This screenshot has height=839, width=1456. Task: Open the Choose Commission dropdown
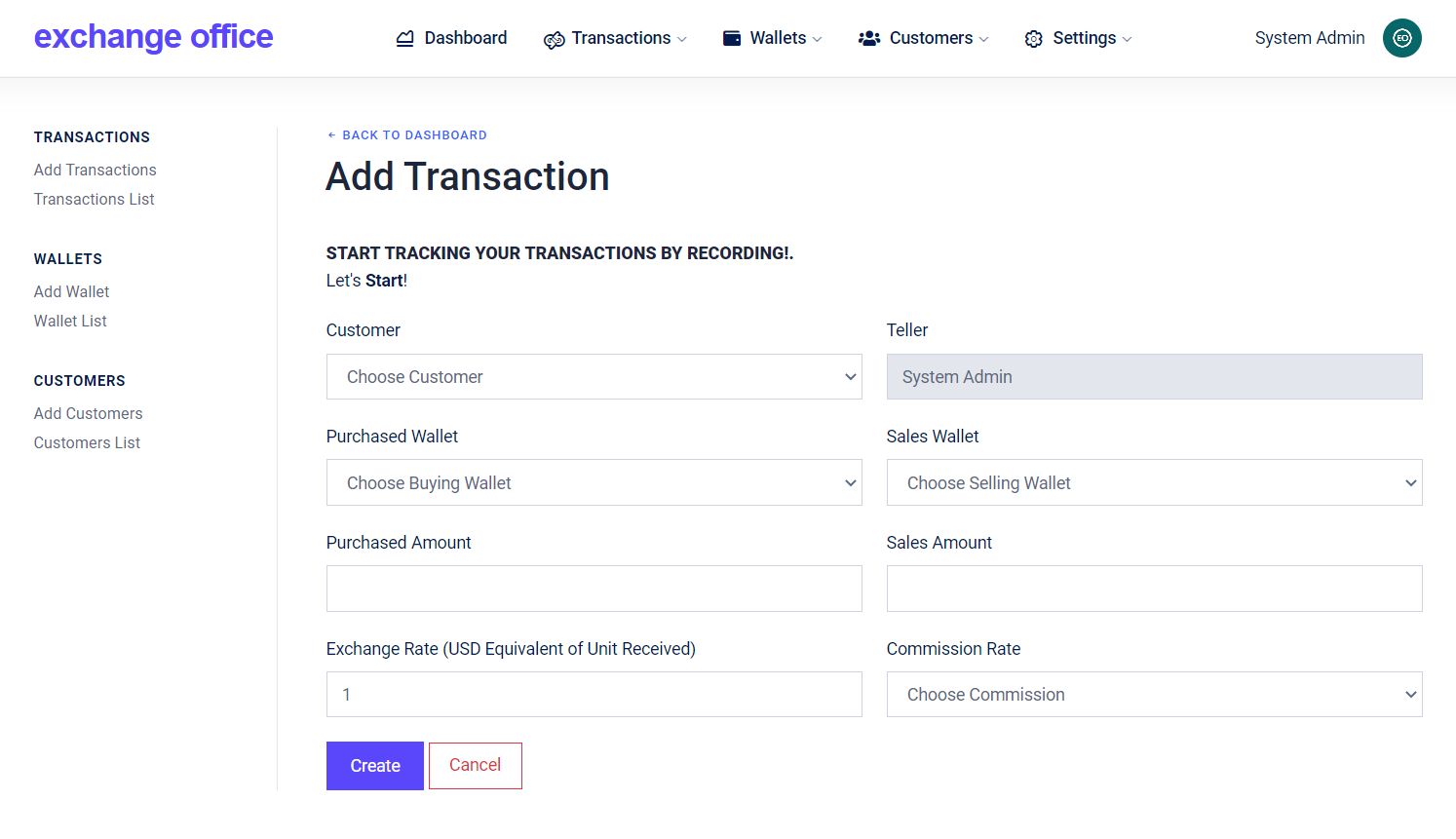coord(1154,695)
